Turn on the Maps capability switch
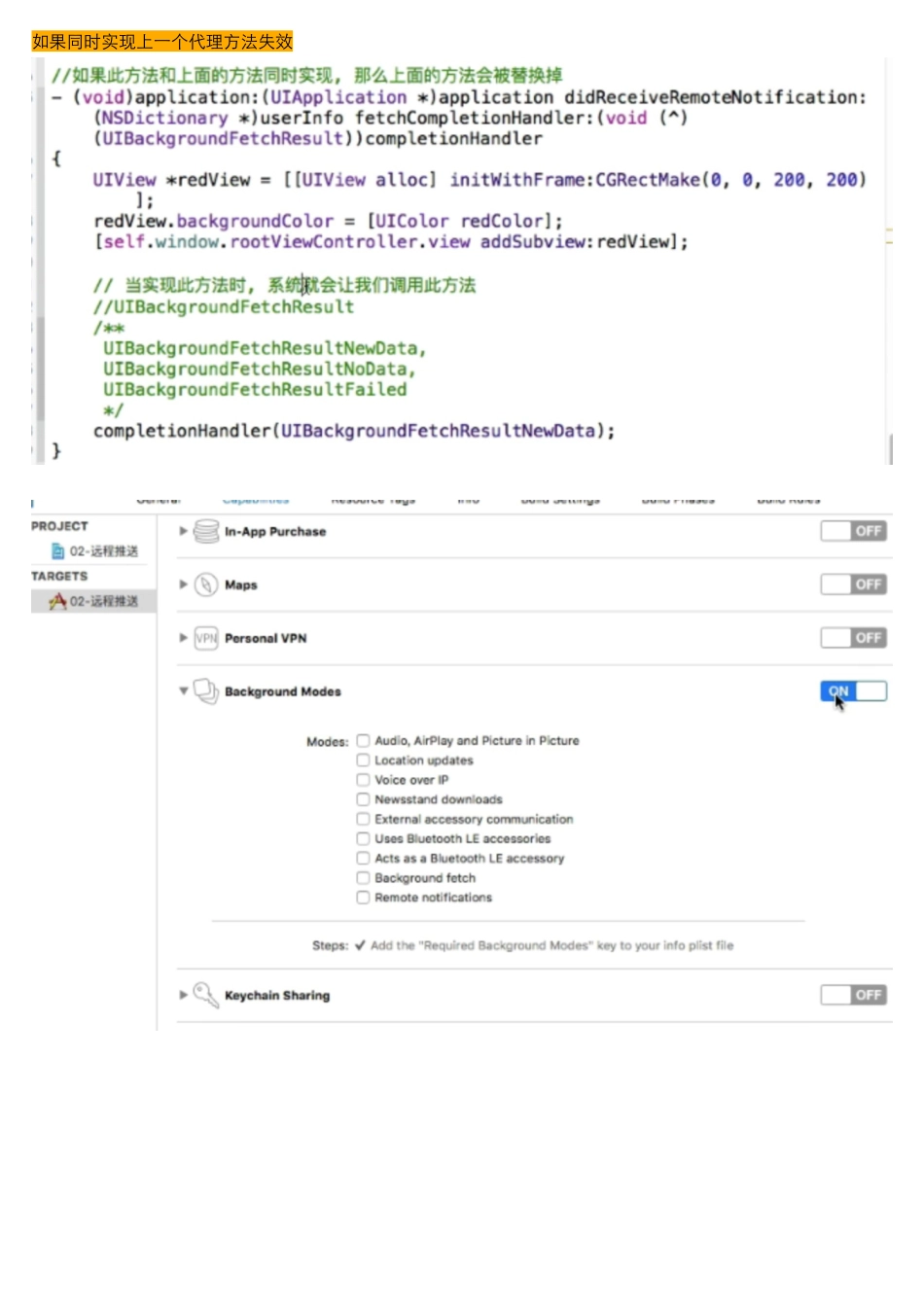 click(x=853, y=584)
